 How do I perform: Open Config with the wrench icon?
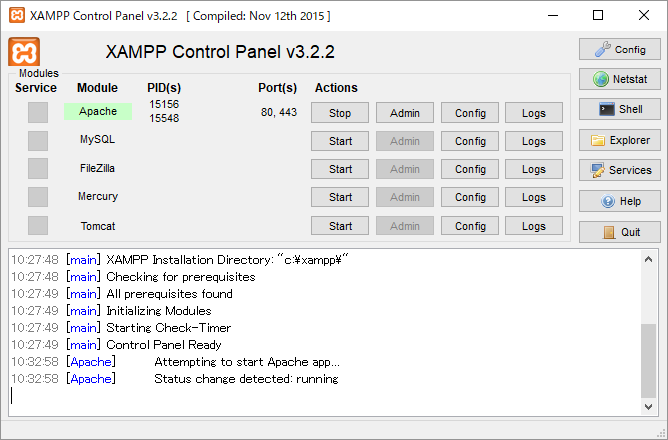coord(619,49)
